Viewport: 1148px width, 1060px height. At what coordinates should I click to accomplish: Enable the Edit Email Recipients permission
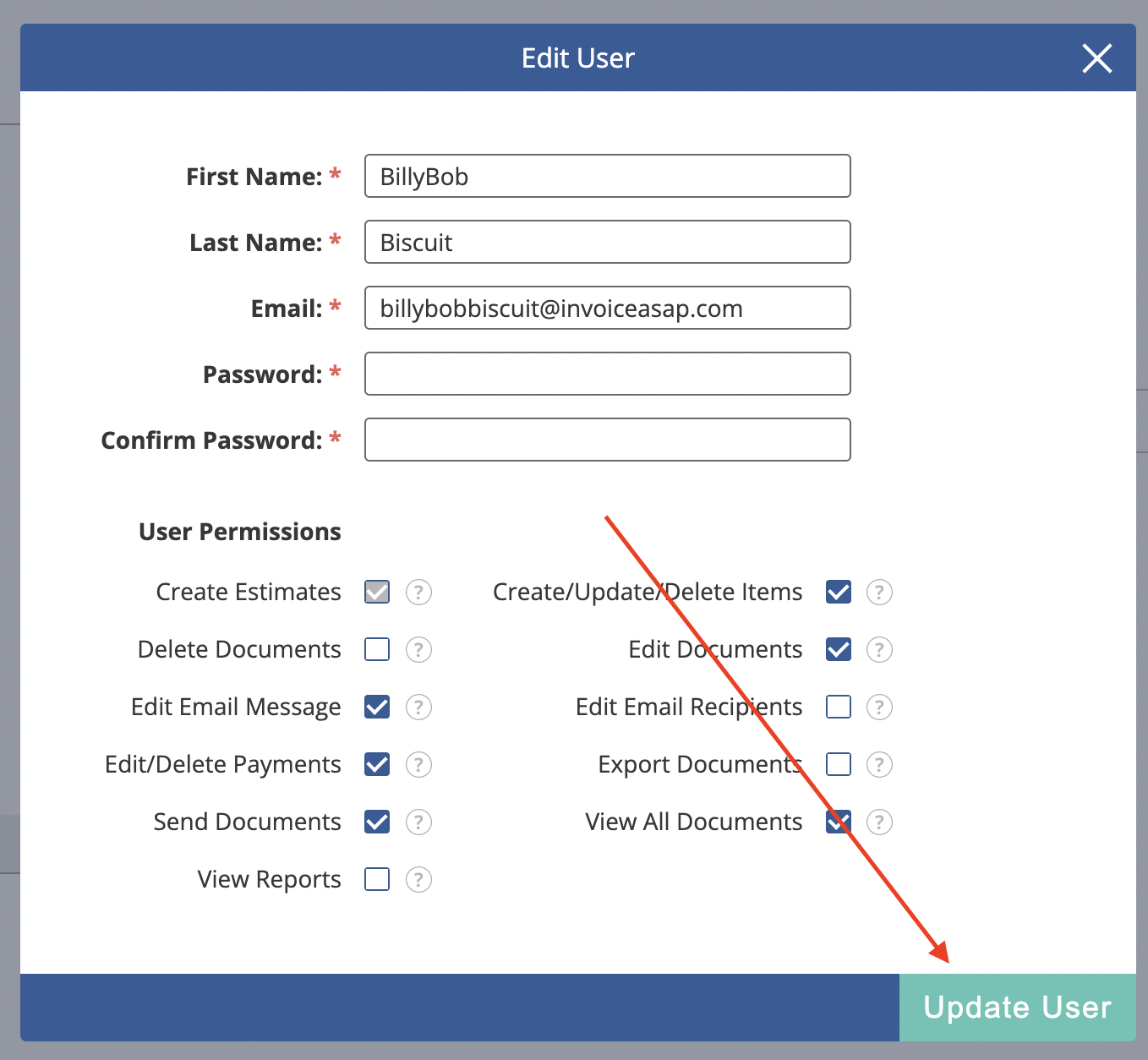coord(838,707)
